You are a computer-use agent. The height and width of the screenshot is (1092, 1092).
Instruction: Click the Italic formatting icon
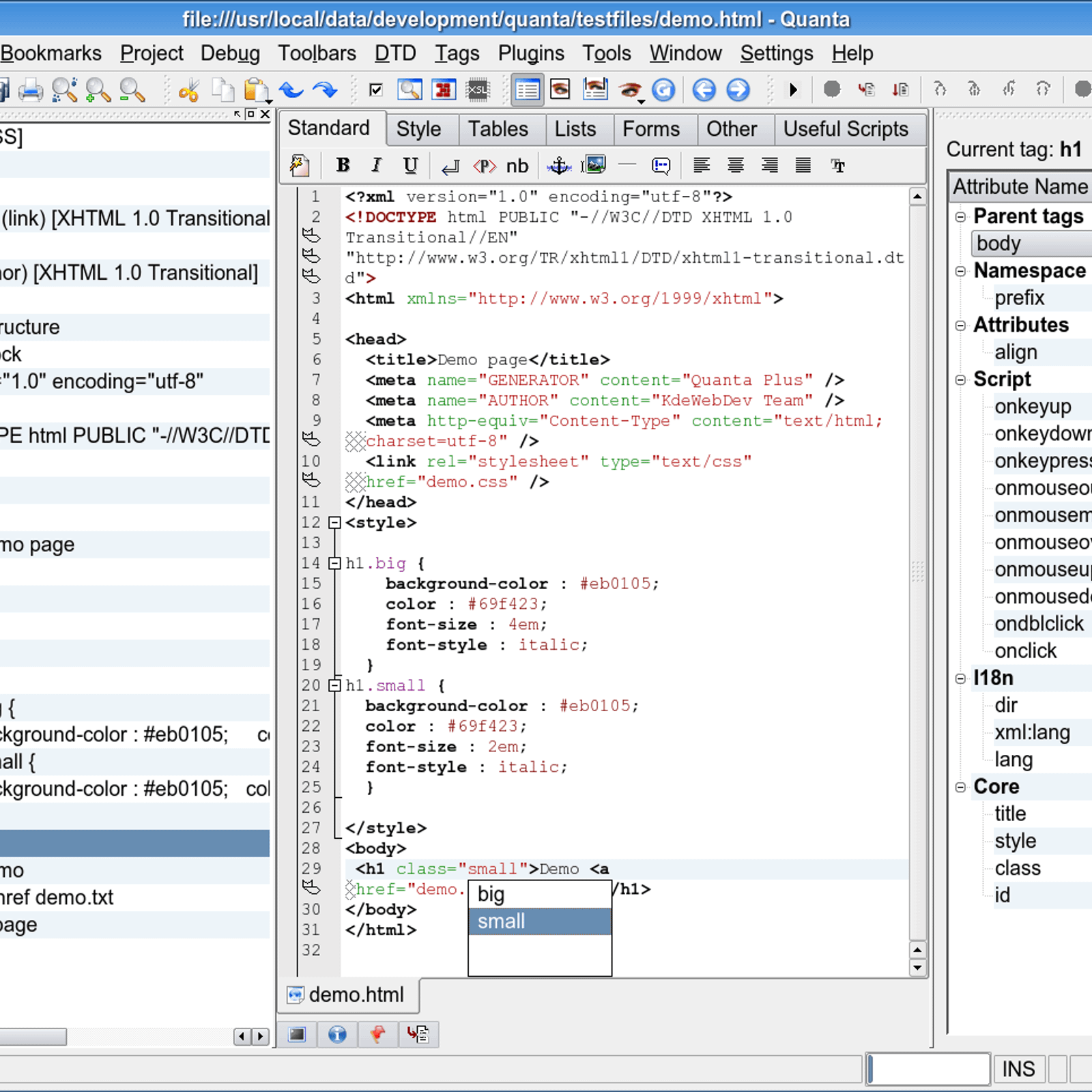[x=376, y=165]
